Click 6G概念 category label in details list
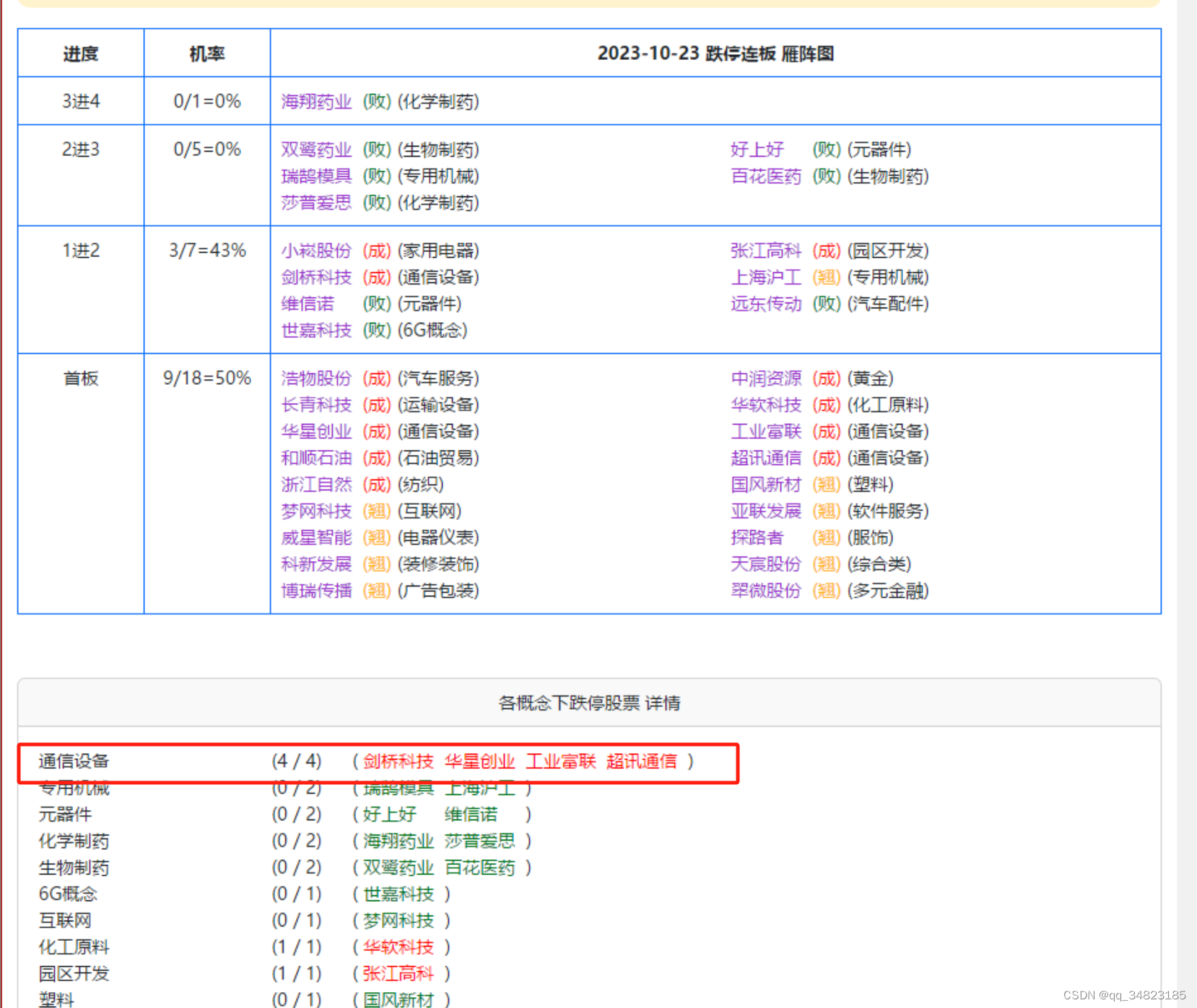The width and height of the screenshot is (1197, 1008). coord(68,894)
